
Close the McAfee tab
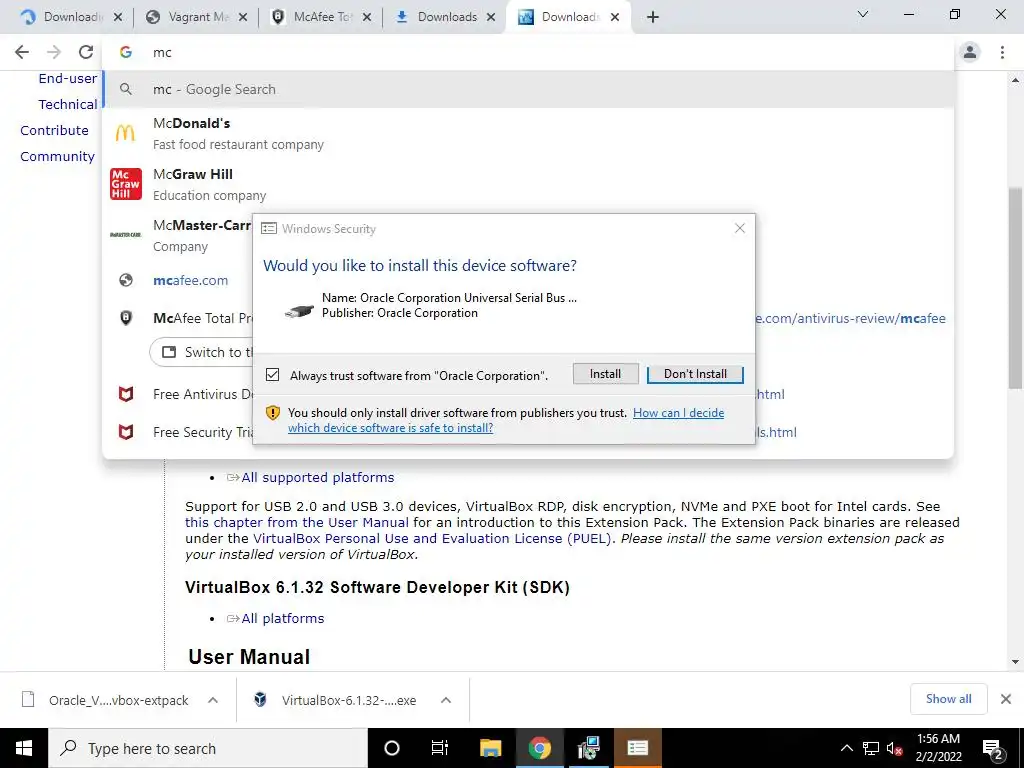(367, 18)
